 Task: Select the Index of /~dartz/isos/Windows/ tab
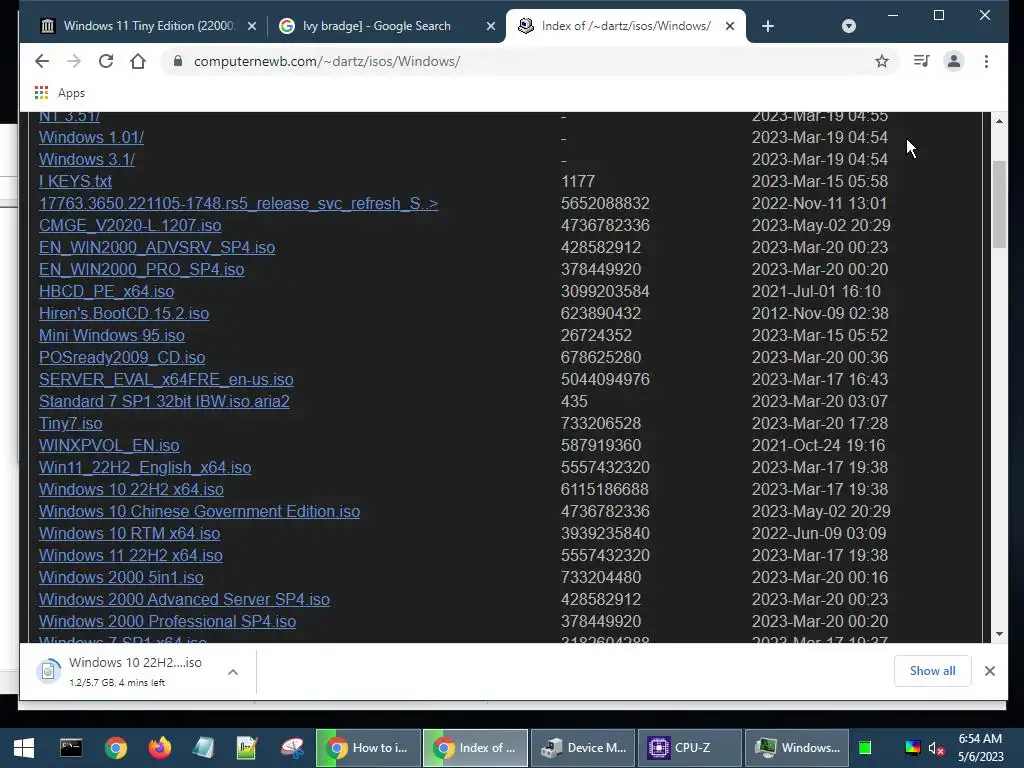click(624, 26)
